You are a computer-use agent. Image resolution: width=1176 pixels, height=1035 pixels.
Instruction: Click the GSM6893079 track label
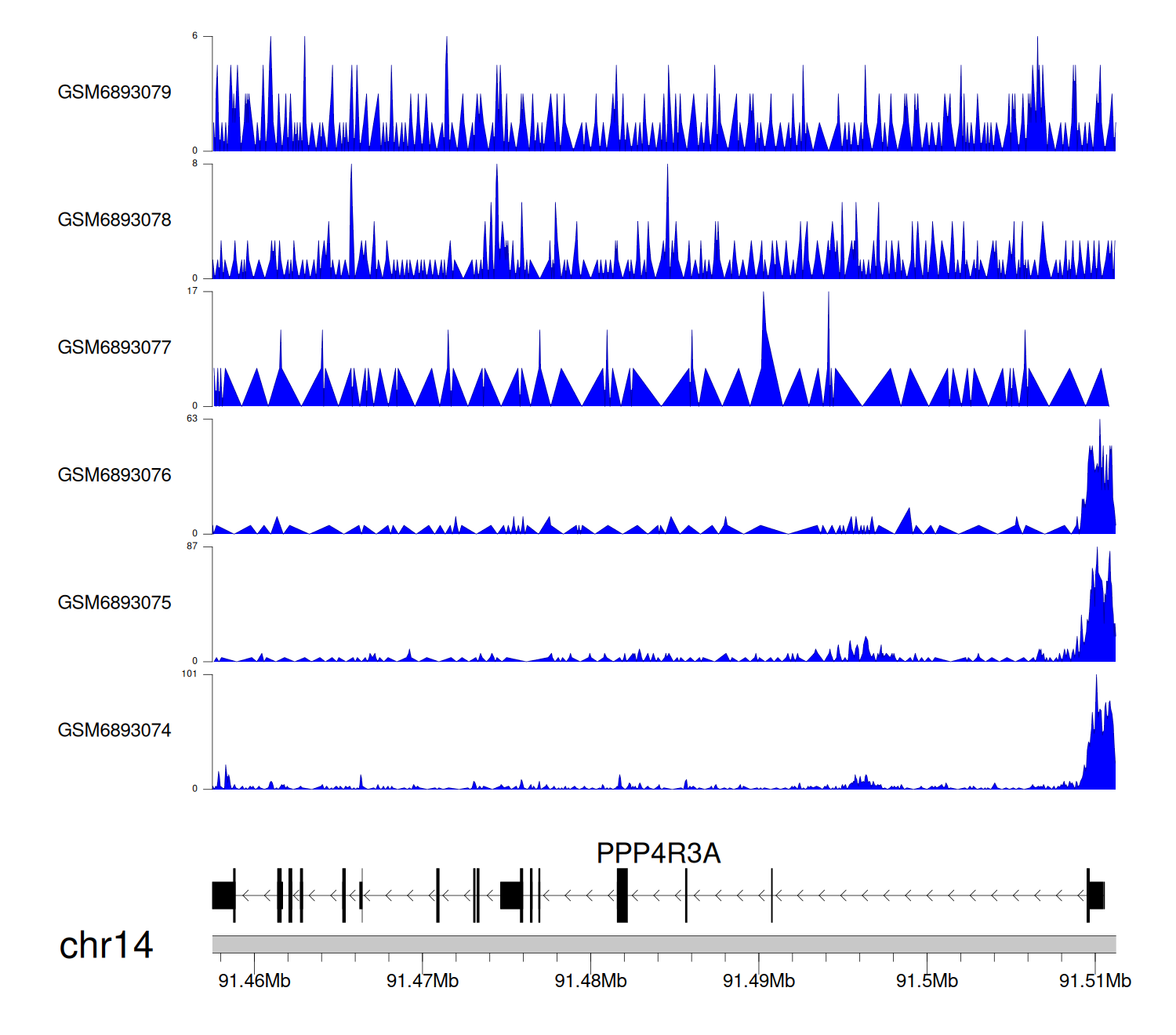coord(114,93)
